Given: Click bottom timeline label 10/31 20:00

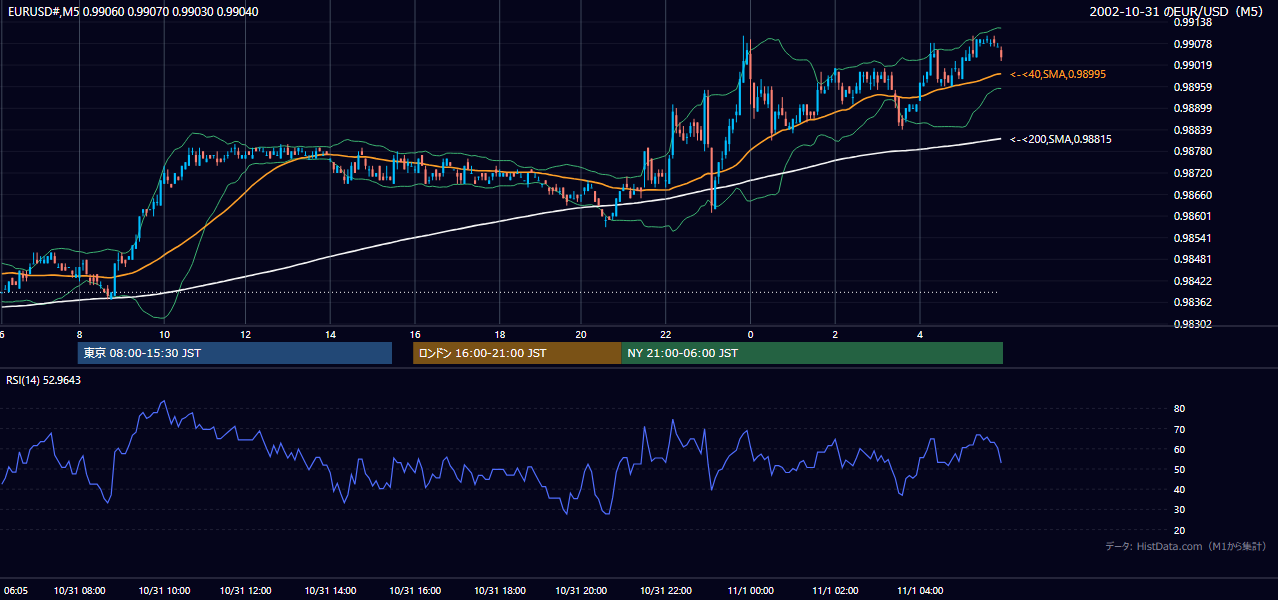Looking at the screenshot, I should click(581, 591).
